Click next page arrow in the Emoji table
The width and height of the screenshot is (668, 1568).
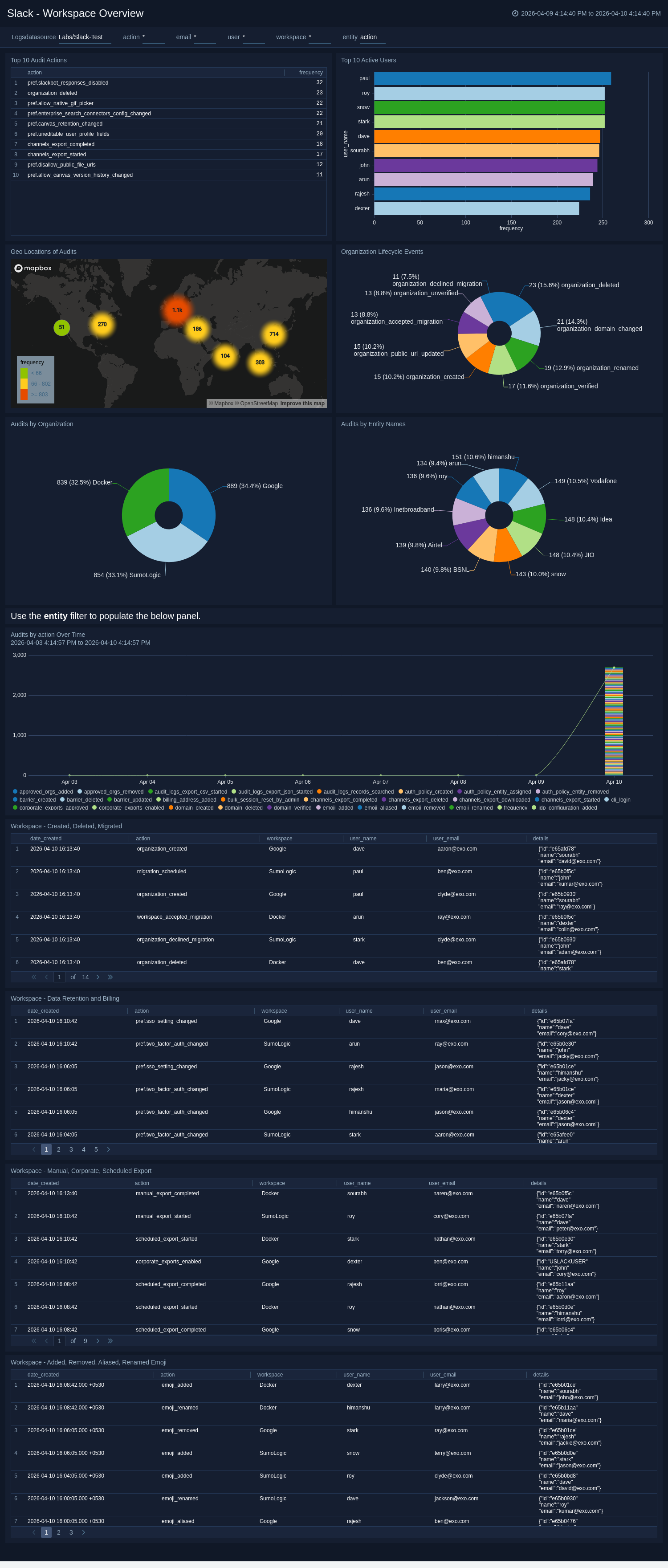coord(83,1532)
